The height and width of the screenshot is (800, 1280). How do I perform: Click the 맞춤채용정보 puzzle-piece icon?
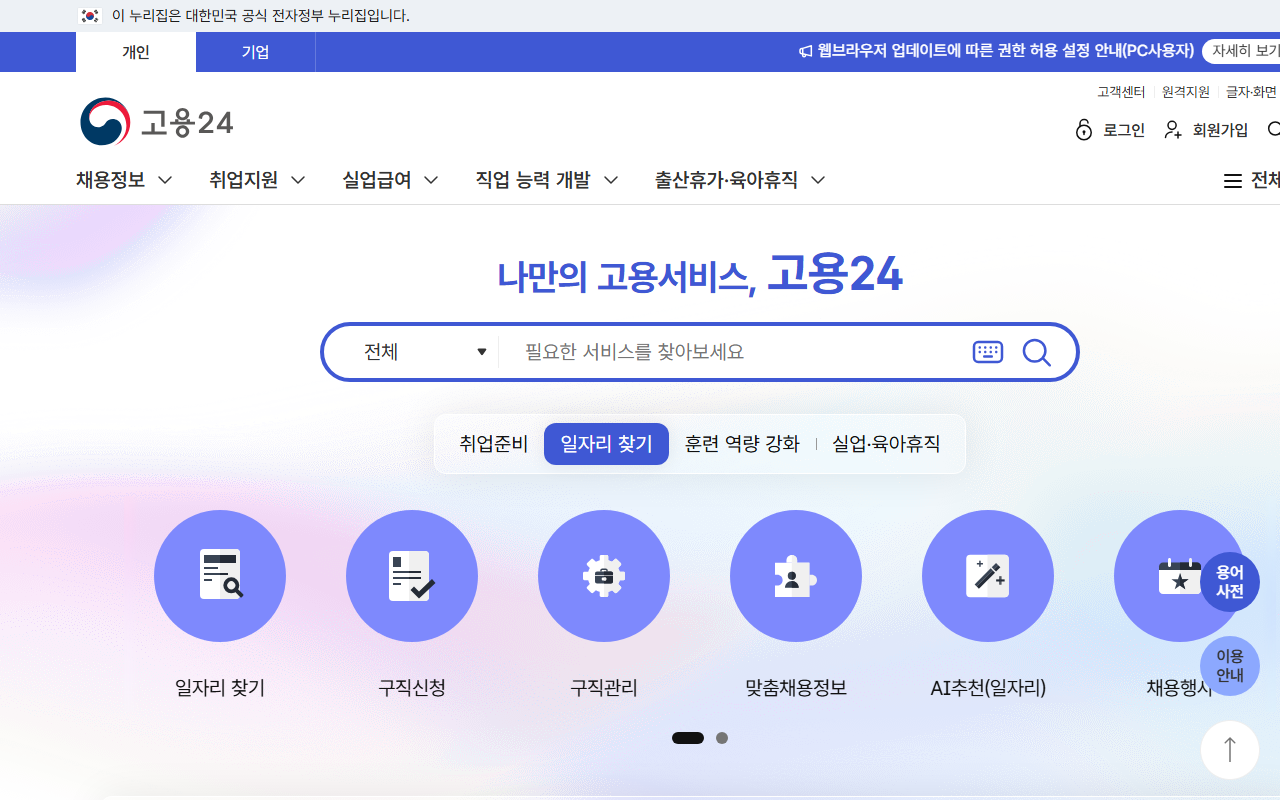click(x=796, y=576)
